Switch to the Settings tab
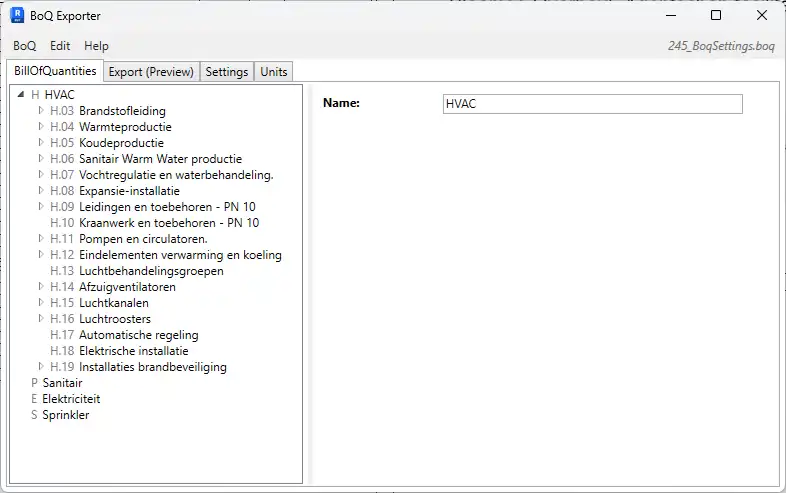Screen dimensions: 786x493 pyautogui.click(x=227, y=72)
